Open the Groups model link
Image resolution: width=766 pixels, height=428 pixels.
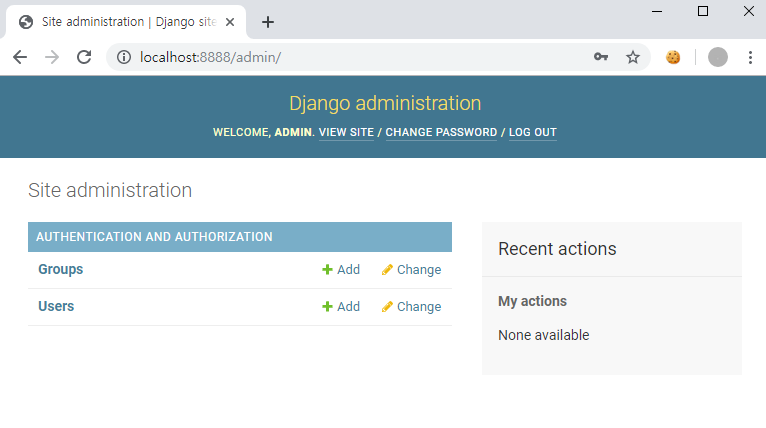tap(61, 269)
